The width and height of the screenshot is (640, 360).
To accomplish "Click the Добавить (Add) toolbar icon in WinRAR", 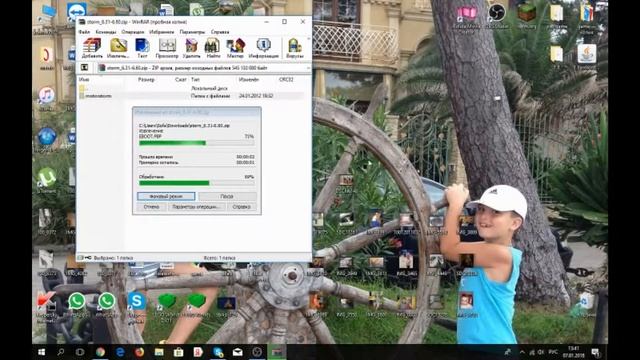I will coord(92,48).
